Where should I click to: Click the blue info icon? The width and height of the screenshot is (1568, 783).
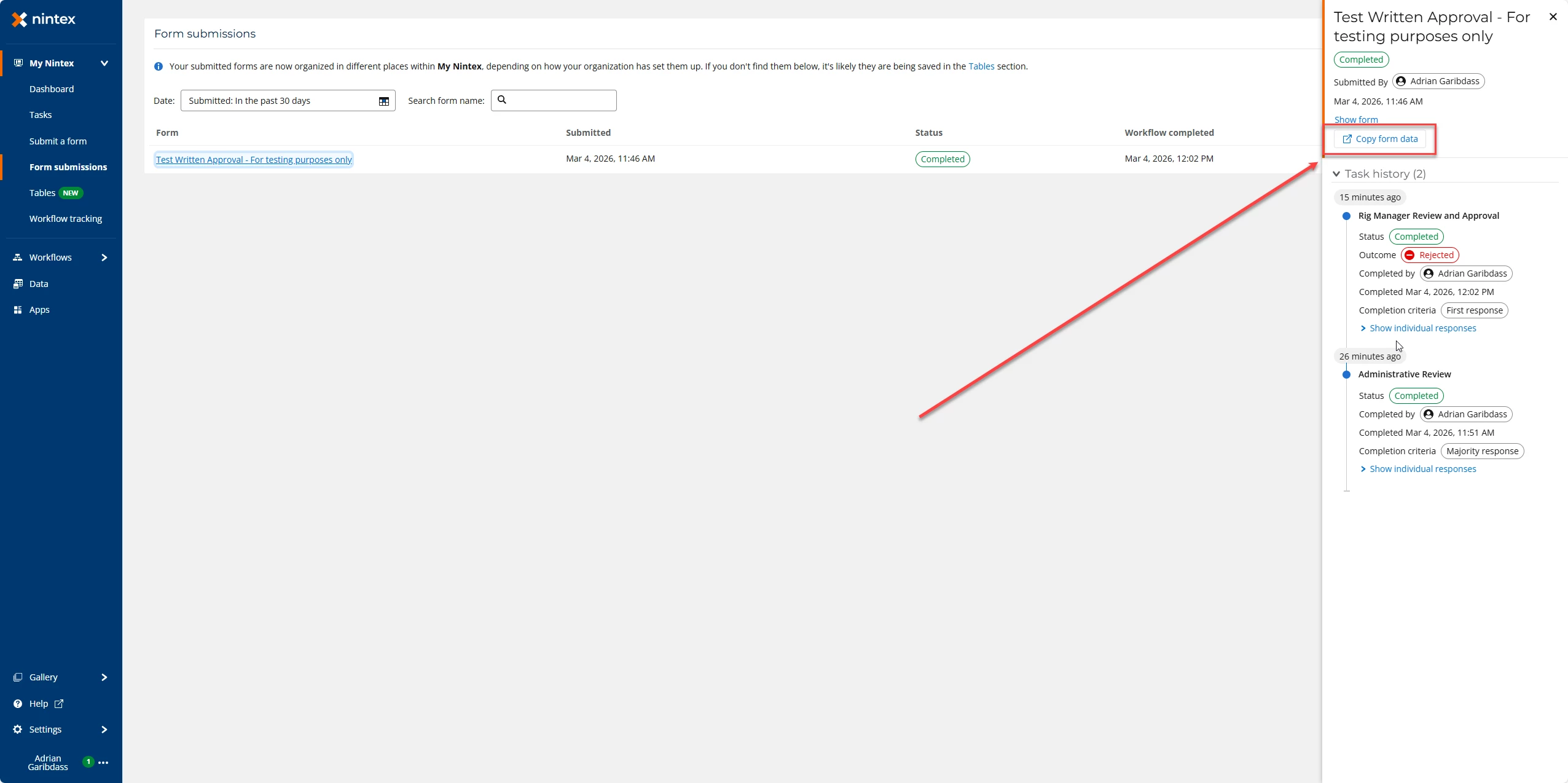click(159, 66)
